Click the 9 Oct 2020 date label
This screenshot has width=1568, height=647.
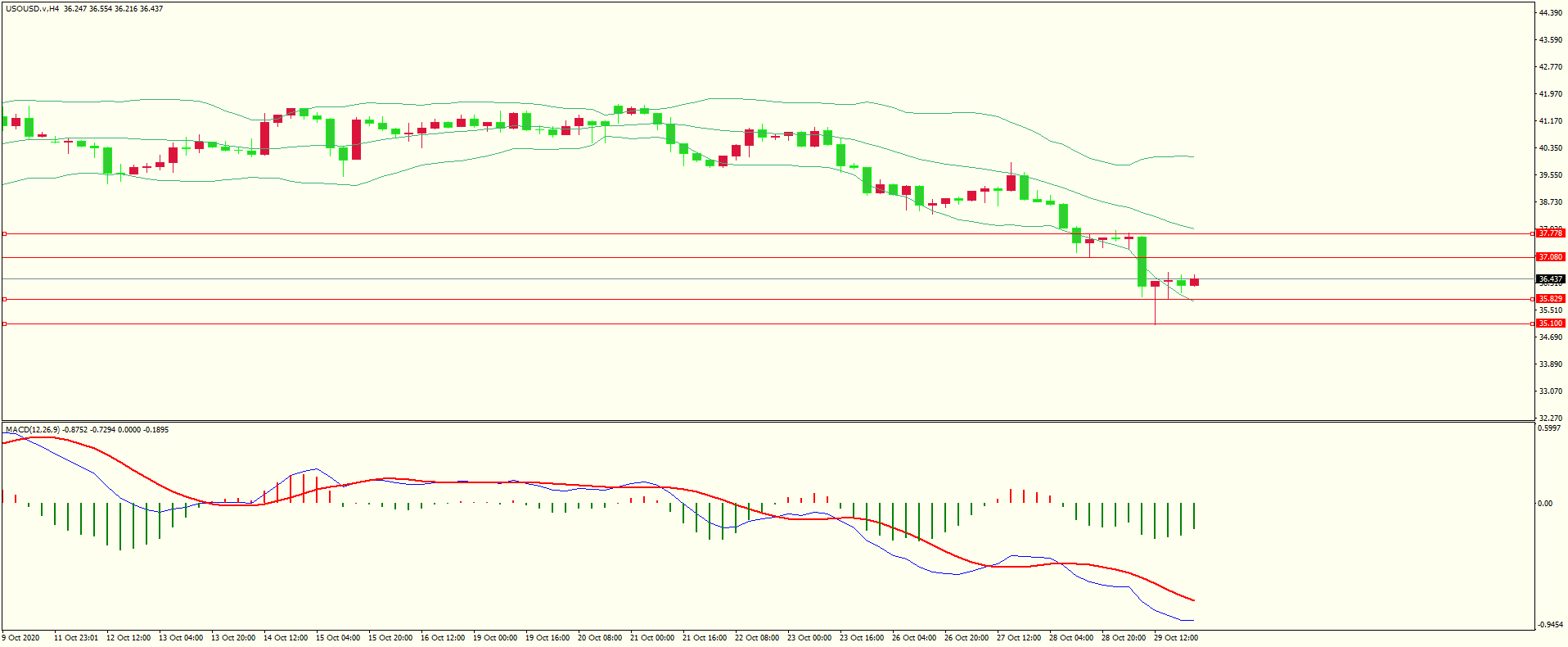(x=20, y=638)
